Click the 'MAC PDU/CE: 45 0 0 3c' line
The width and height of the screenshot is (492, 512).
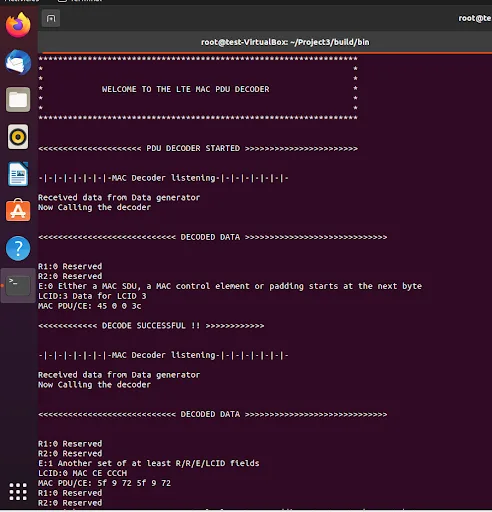pos(90,306)
